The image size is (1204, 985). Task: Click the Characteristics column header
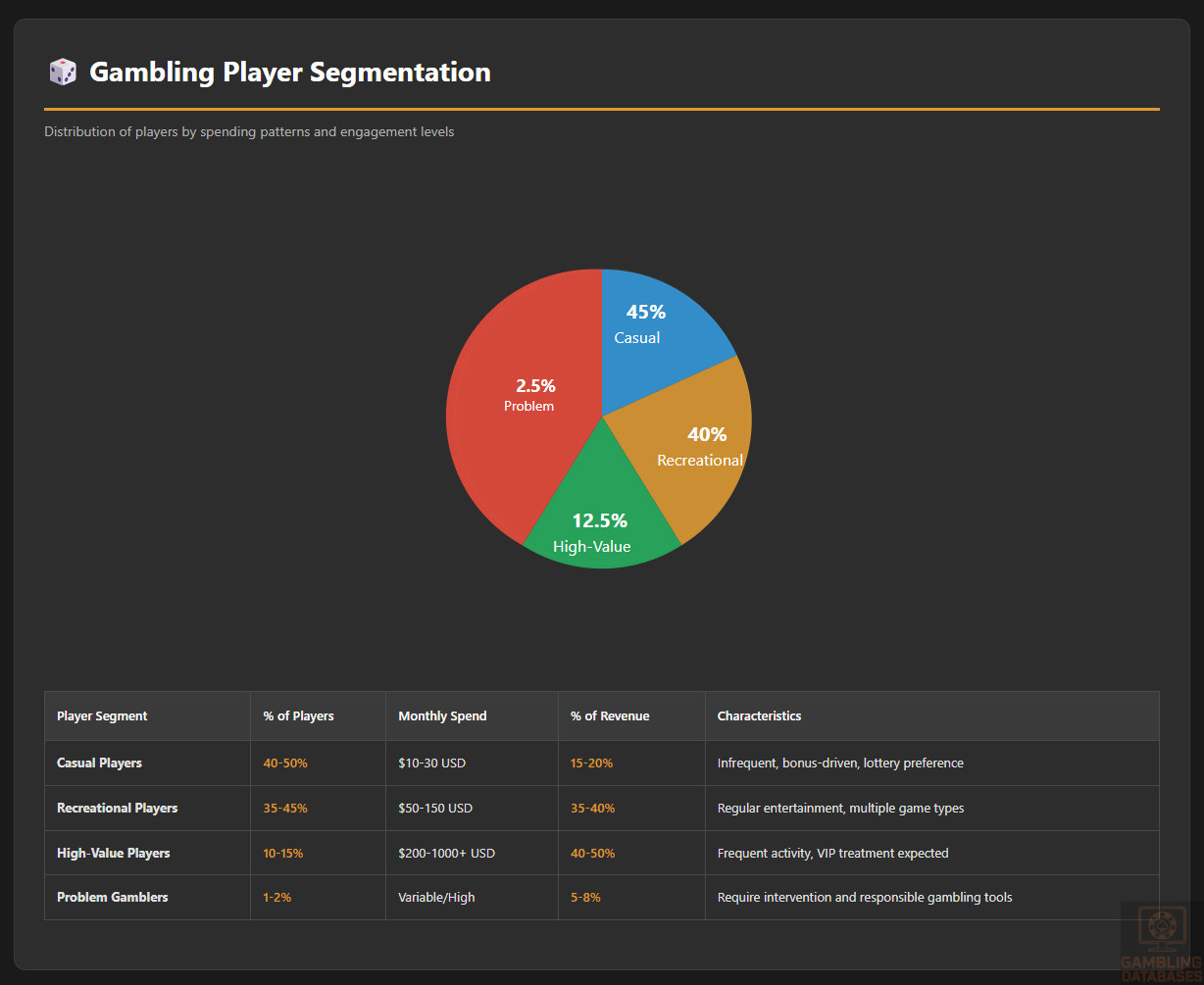(759, 716)
